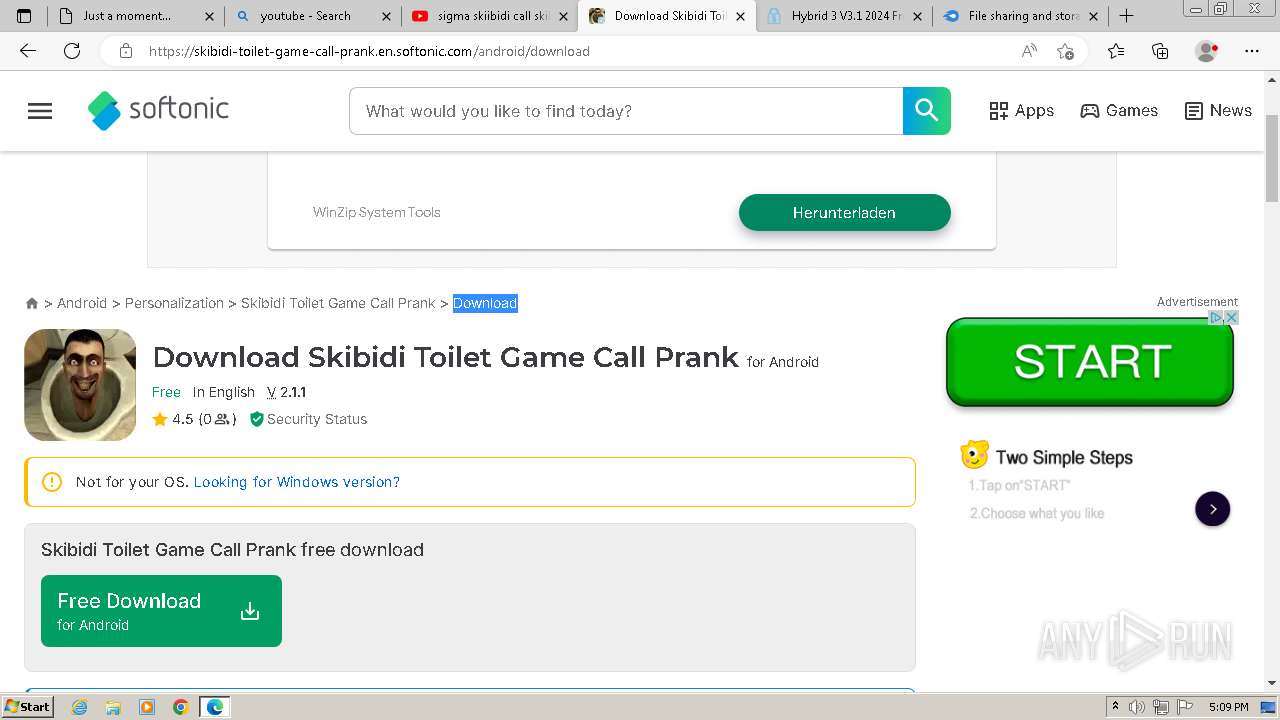
Task: Go back in browser
Action: [x=28, y=51]
